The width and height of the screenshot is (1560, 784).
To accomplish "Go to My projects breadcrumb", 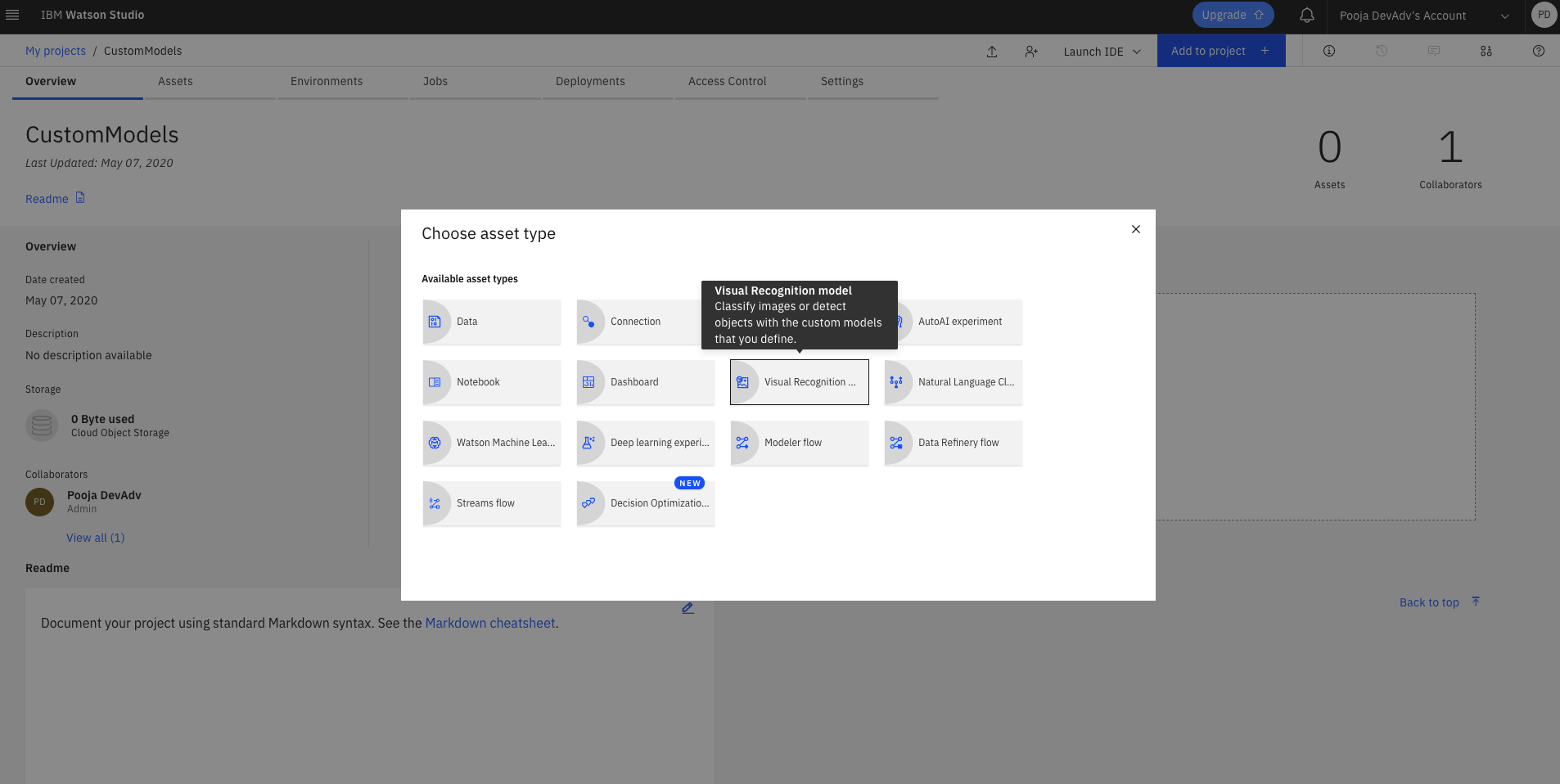I will (56, 51).
